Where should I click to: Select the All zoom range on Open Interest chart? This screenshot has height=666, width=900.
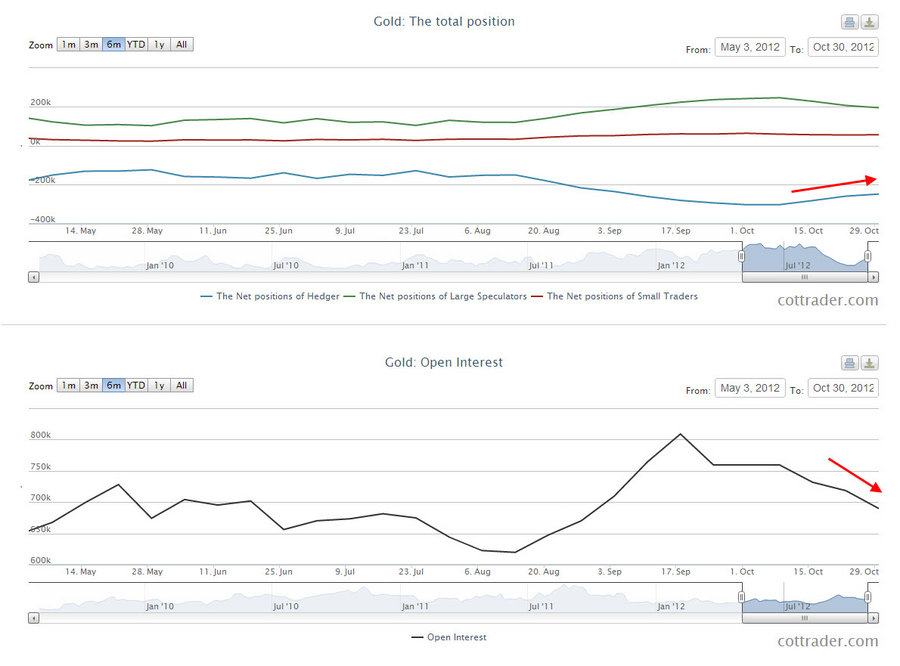pyautogui.click(x=181, y=385)
